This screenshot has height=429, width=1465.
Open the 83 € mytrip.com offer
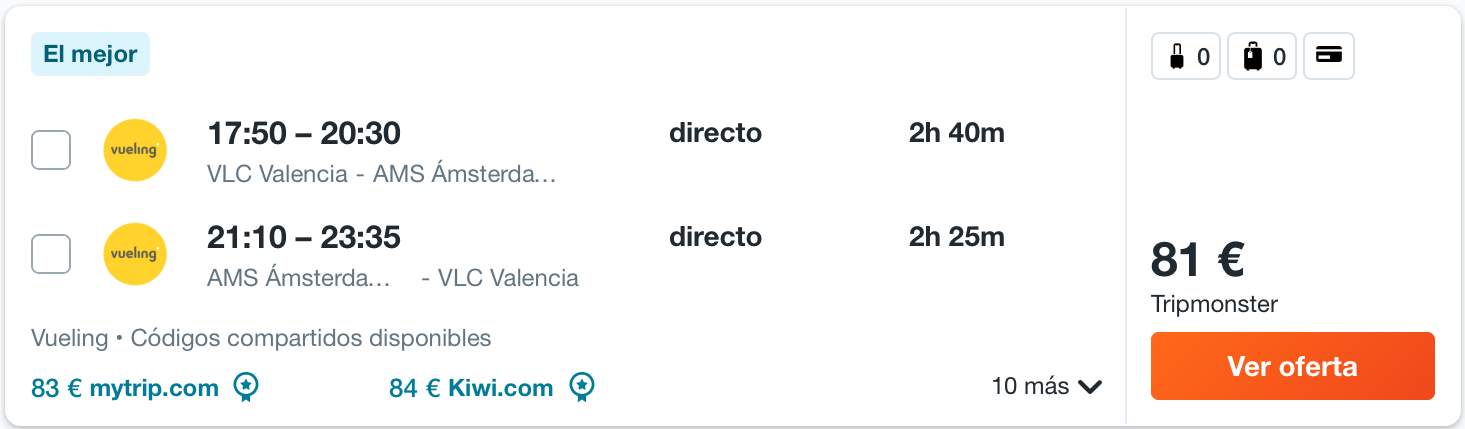click(x=125, y=388)
